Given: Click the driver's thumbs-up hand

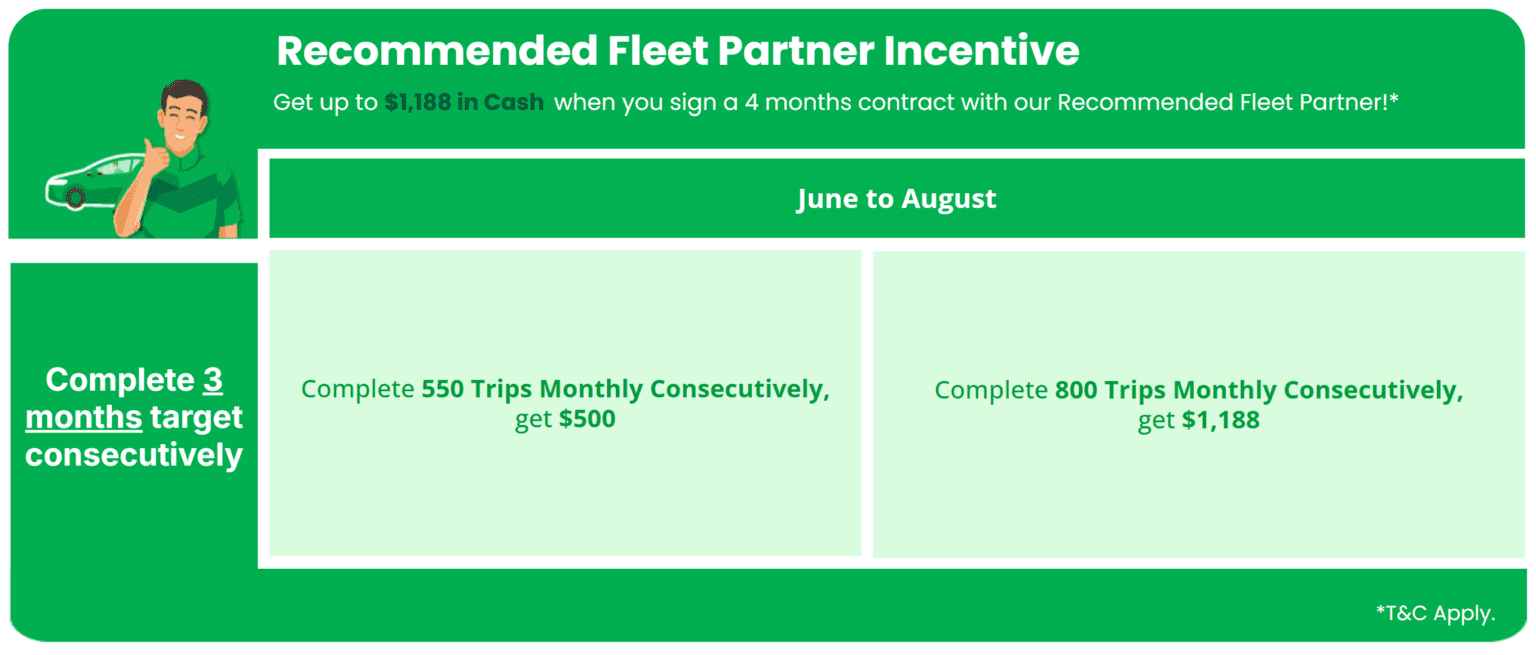Looking at the screenshot, I should pos(154,158).
